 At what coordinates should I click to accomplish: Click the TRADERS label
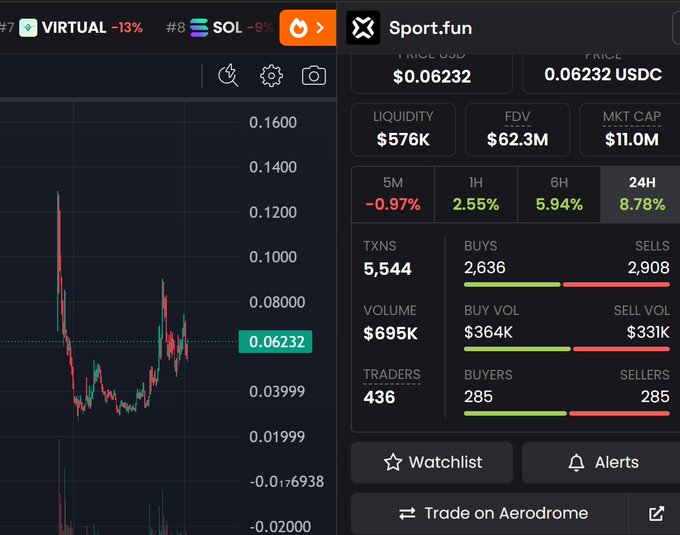pyautogui.click(x=392, y=375)
